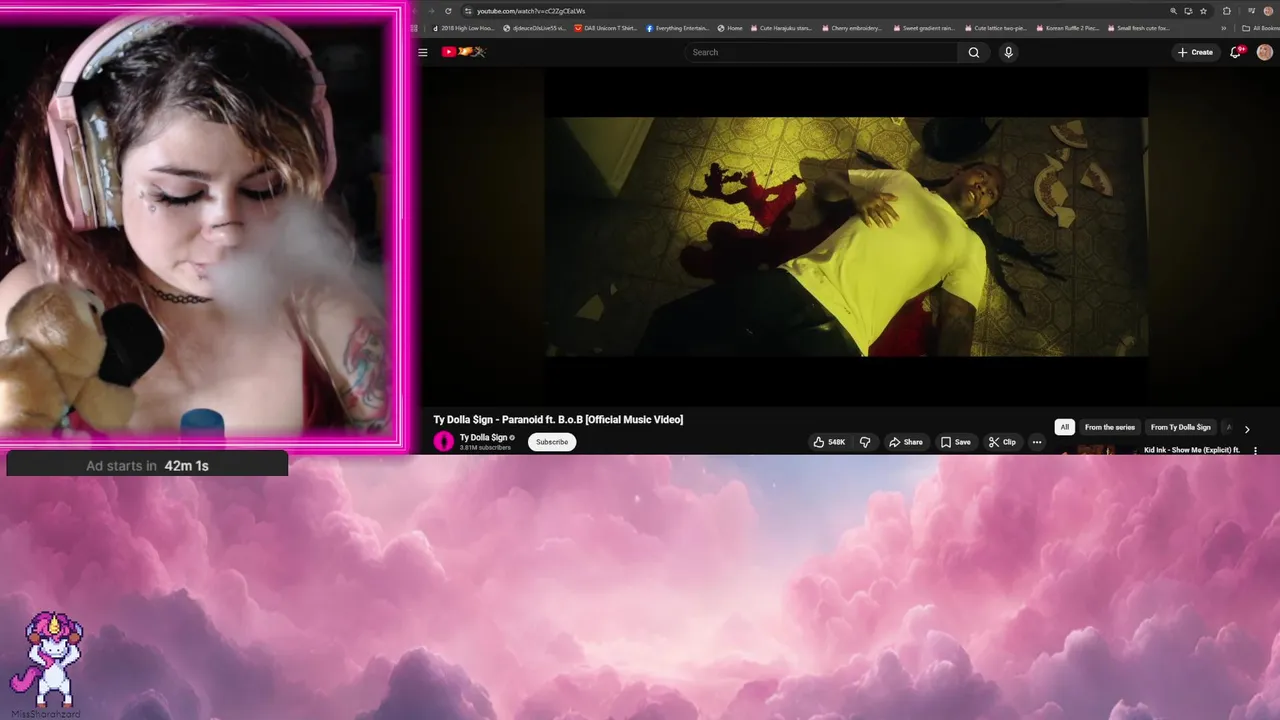Viewport: 1280px width, 720px height.
Task: Open the YouTube account avatar menu
Action: (x=1264, y=52)
